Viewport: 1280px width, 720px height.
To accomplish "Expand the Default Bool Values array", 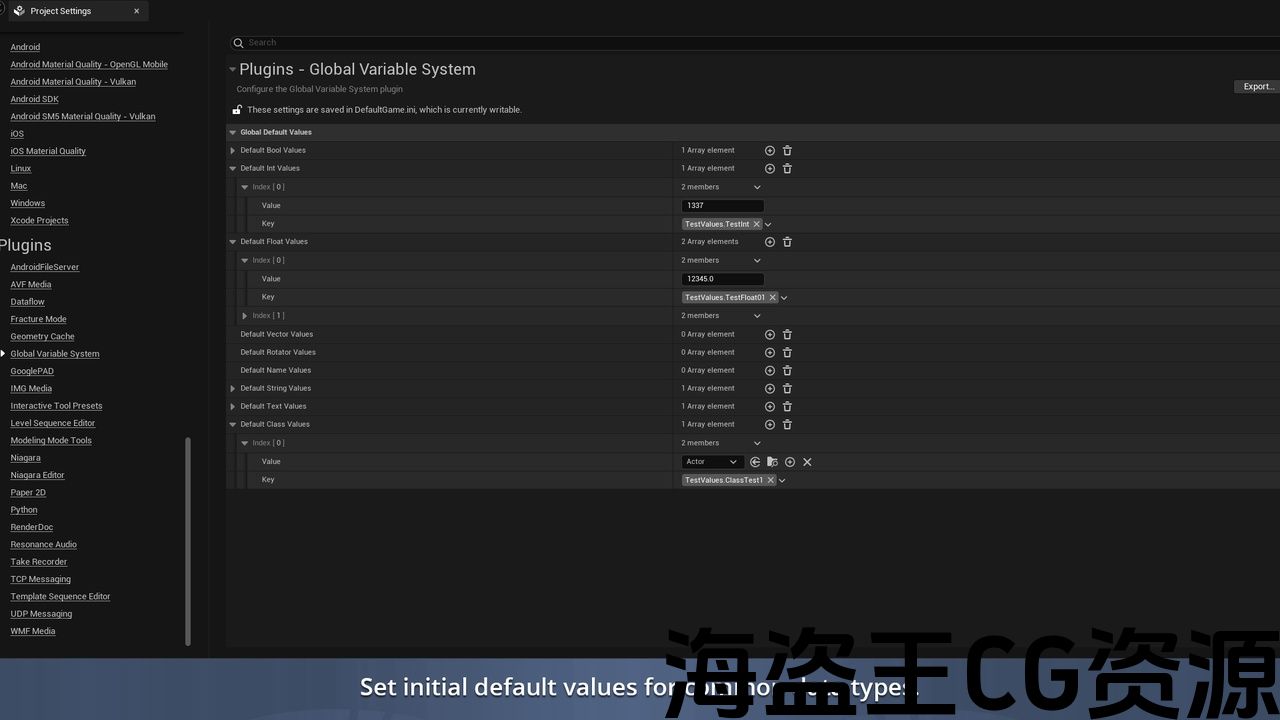I will click(x=233, y=151).
